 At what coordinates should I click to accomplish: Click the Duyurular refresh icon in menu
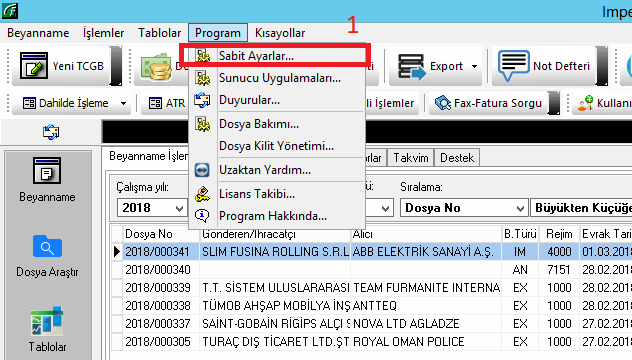(202, 100)
